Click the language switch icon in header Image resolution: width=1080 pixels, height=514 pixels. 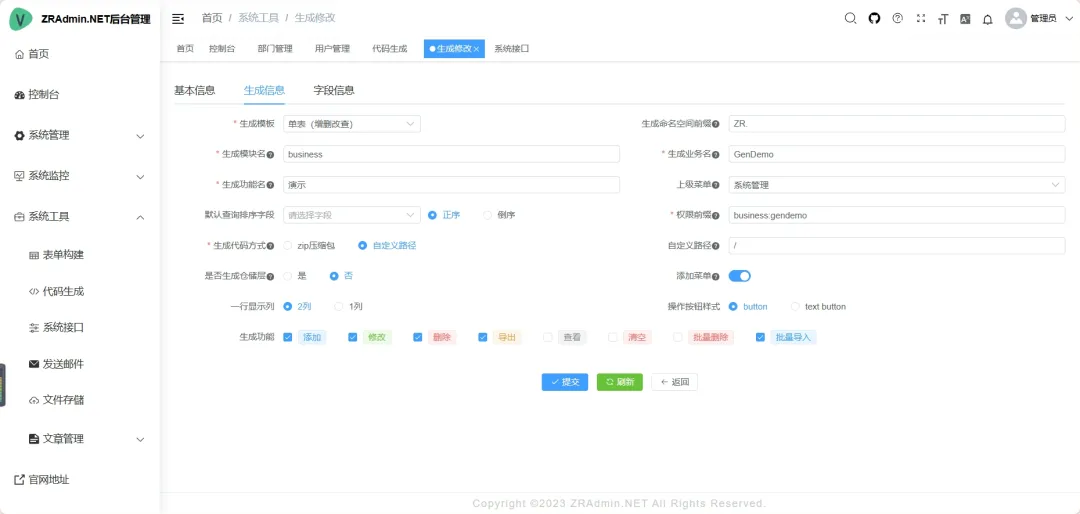click(x=966, y=19)
